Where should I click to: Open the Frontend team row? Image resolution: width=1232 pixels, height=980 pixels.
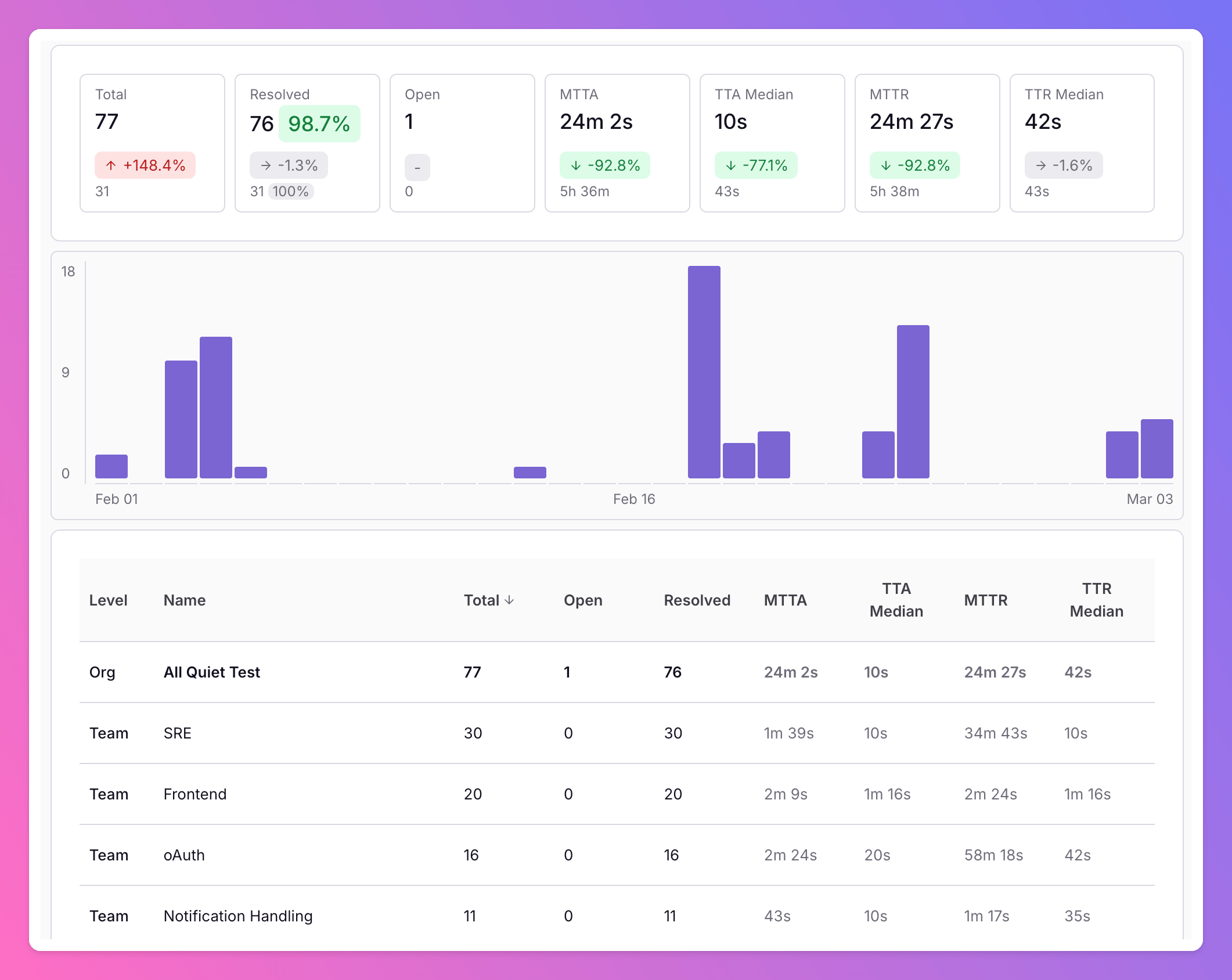(x=195, y=794)
